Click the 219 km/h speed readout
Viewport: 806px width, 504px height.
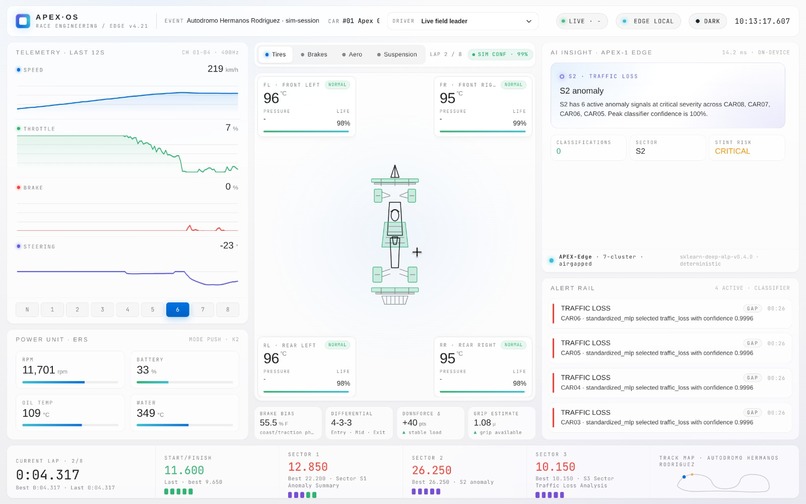[x=223, y=69]
